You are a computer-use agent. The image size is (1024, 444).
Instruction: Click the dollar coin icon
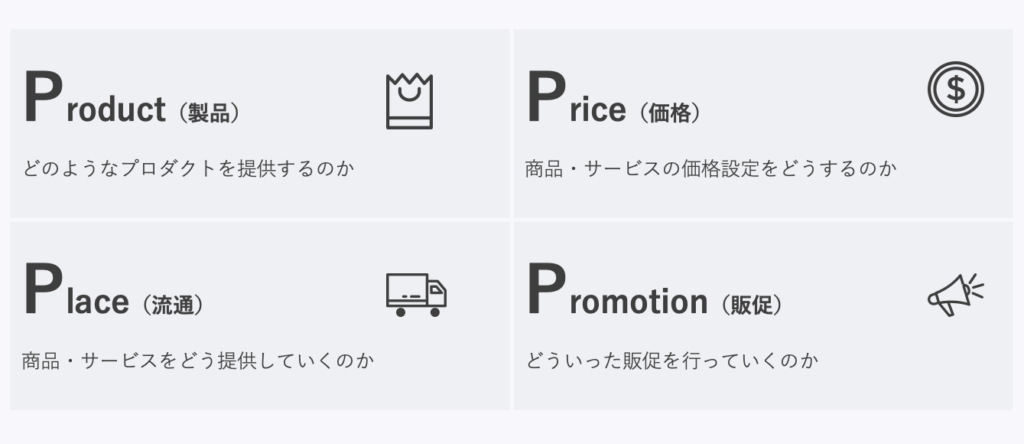[x=955, y=89]
